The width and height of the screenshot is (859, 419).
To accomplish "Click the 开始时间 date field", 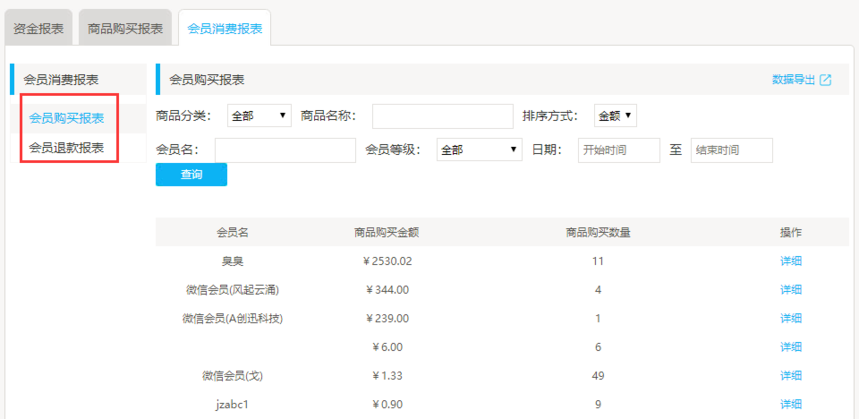I will point(618,150).
